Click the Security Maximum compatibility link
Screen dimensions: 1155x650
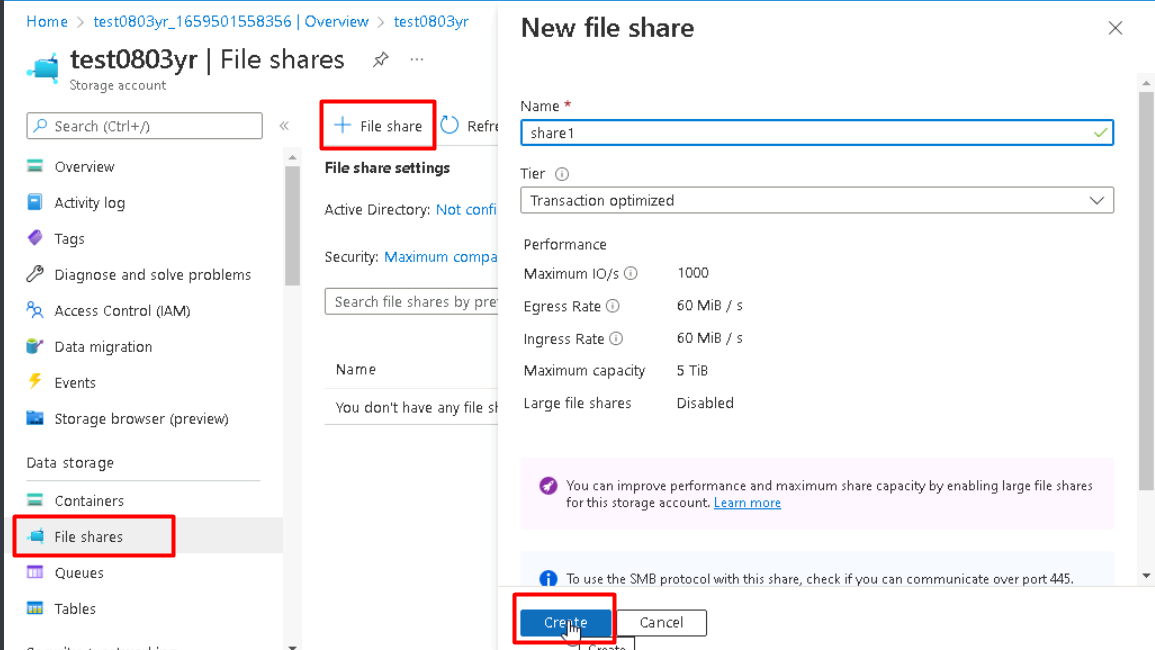(440, 257)
